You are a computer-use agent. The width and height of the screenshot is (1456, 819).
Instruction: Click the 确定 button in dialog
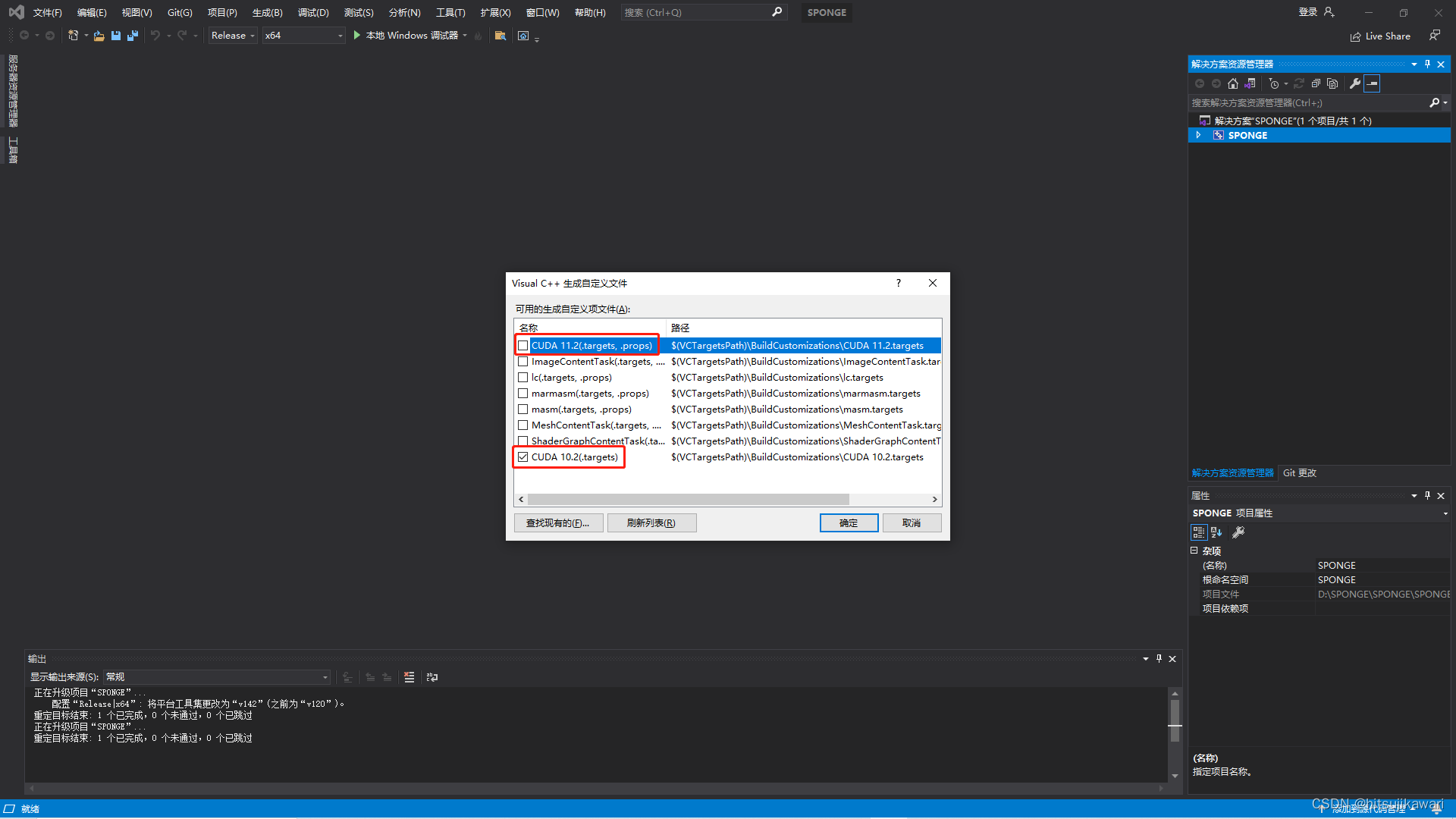pos(849,523)
